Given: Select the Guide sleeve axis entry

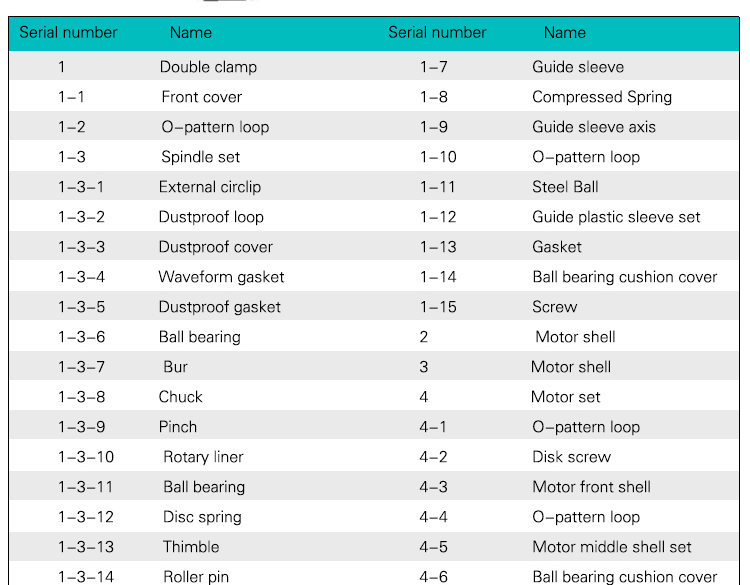Looking at the screenshot, I should [x=594, y=127].
